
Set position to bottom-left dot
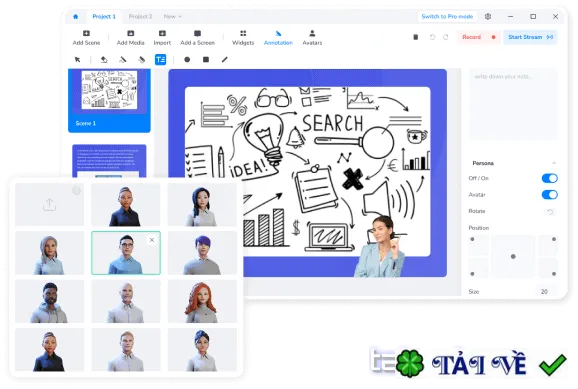tap(473, 274)
